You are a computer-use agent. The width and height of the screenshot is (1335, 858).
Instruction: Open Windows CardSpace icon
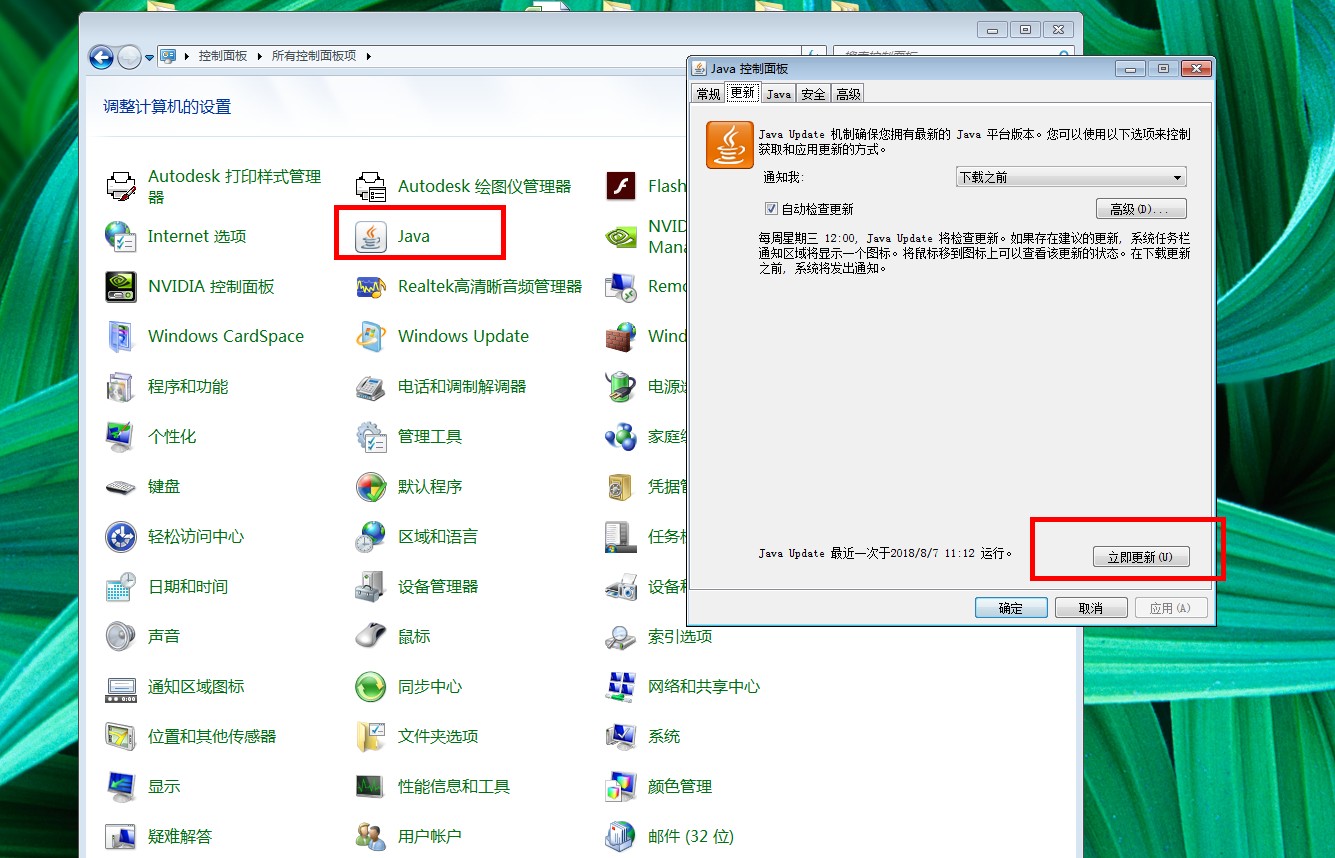[x=121, y=336]
